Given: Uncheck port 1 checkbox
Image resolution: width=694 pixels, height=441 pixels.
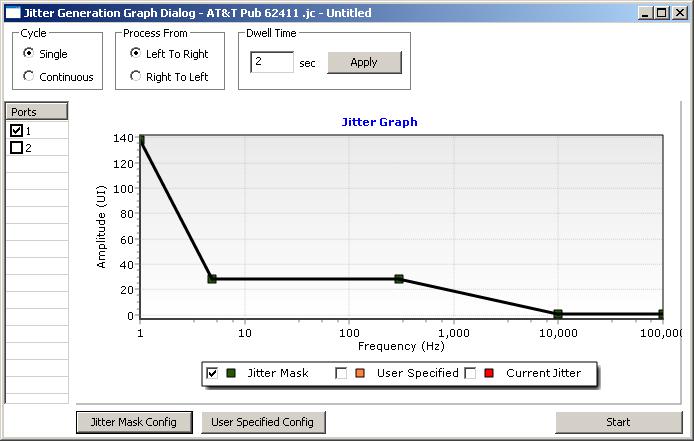Looking at the screenshot, I should [16, 131].
